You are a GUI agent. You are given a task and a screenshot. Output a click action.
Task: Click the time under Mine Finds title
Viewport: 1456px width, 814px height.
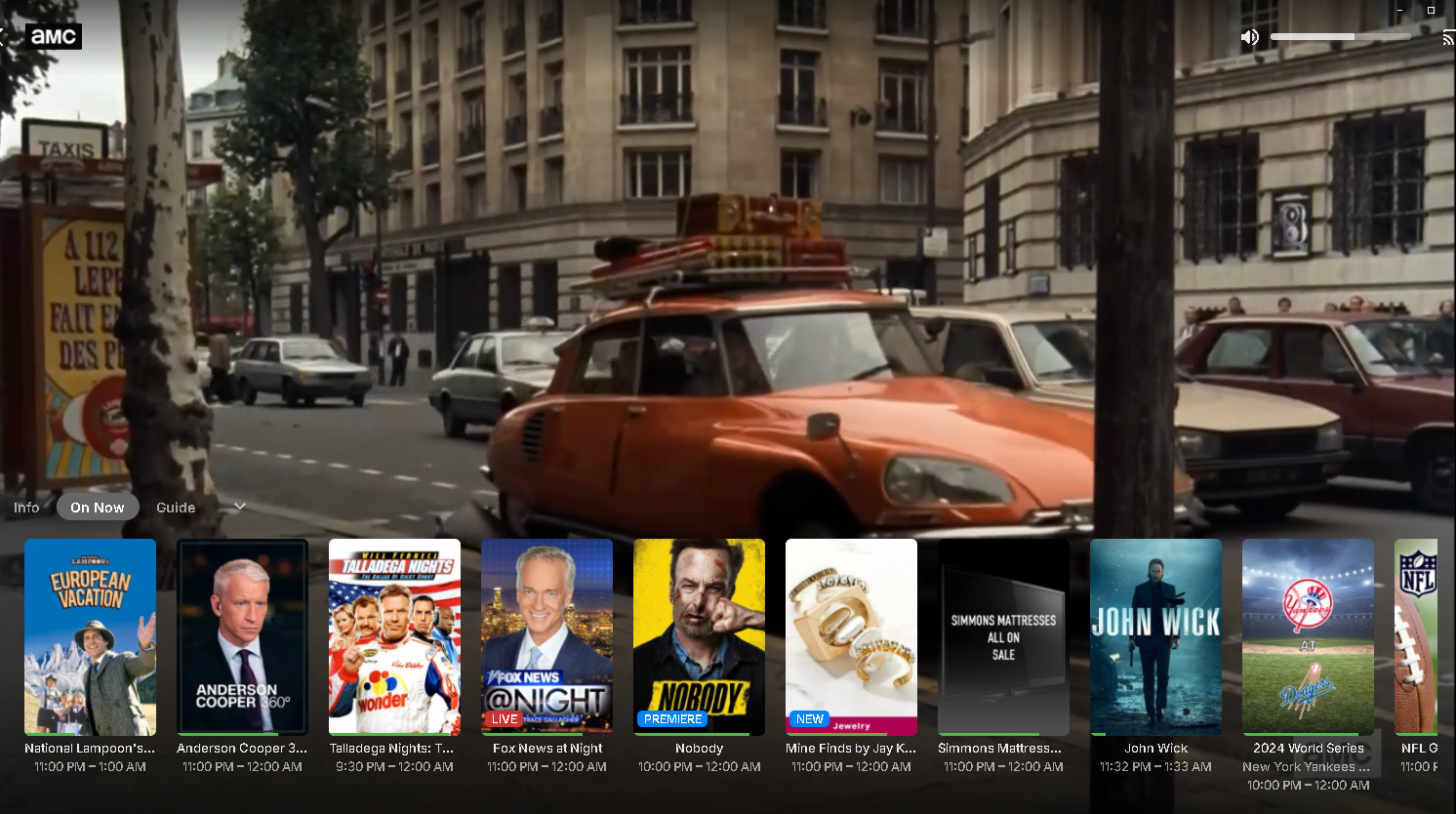[x=851, y=767]
